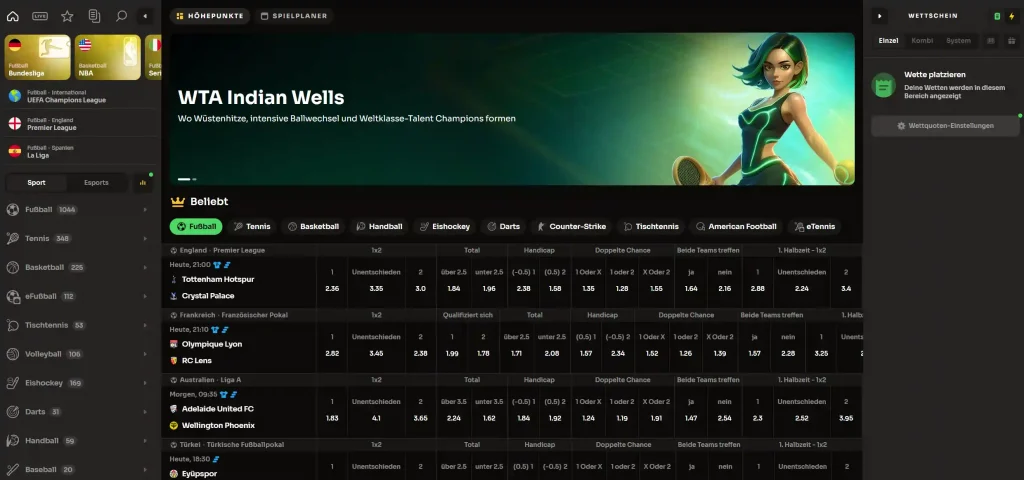Click the WTA Indian Wells banner
This screenshot has width=1024, height=480.
coord(512,109)
